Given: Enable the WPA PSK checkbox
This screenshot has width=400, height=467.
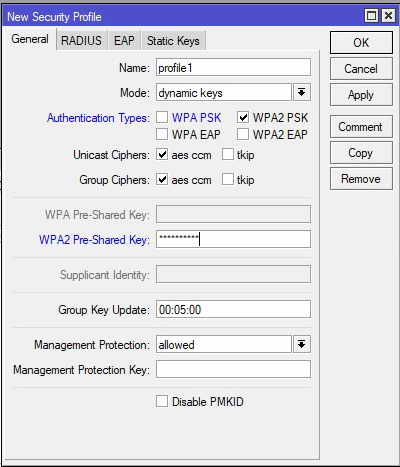Looking at the screenshot, I should [162, 117].
